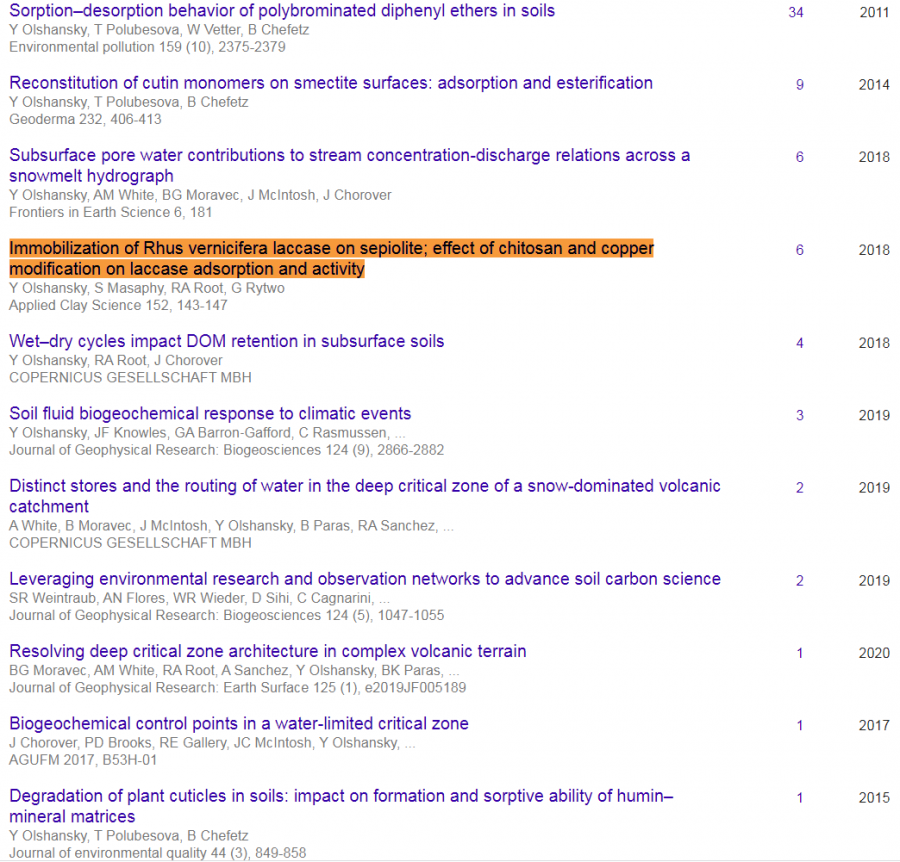900x862 pixels.
Task: Select authors 'Y Olshansky, S Masaphy, RA Root, G Rytwo'
Action: [x=146, y=288]
